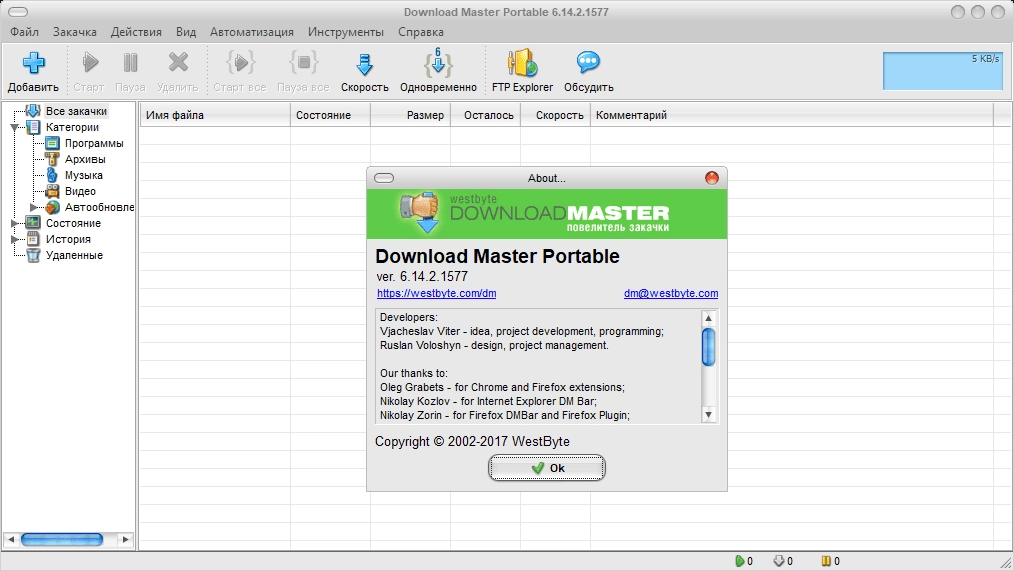Open the Справка menu
This screenshot has width=1014, height=571.
tap(421, 32)
